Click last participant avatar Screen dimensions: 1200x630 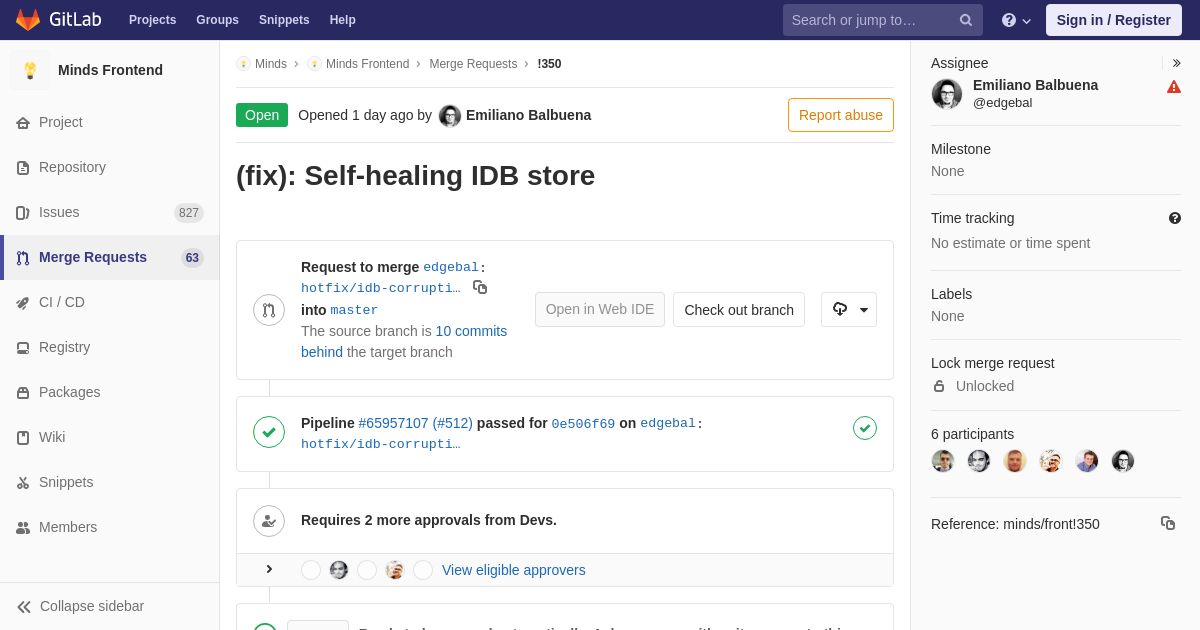click(x=1123, y=461)
